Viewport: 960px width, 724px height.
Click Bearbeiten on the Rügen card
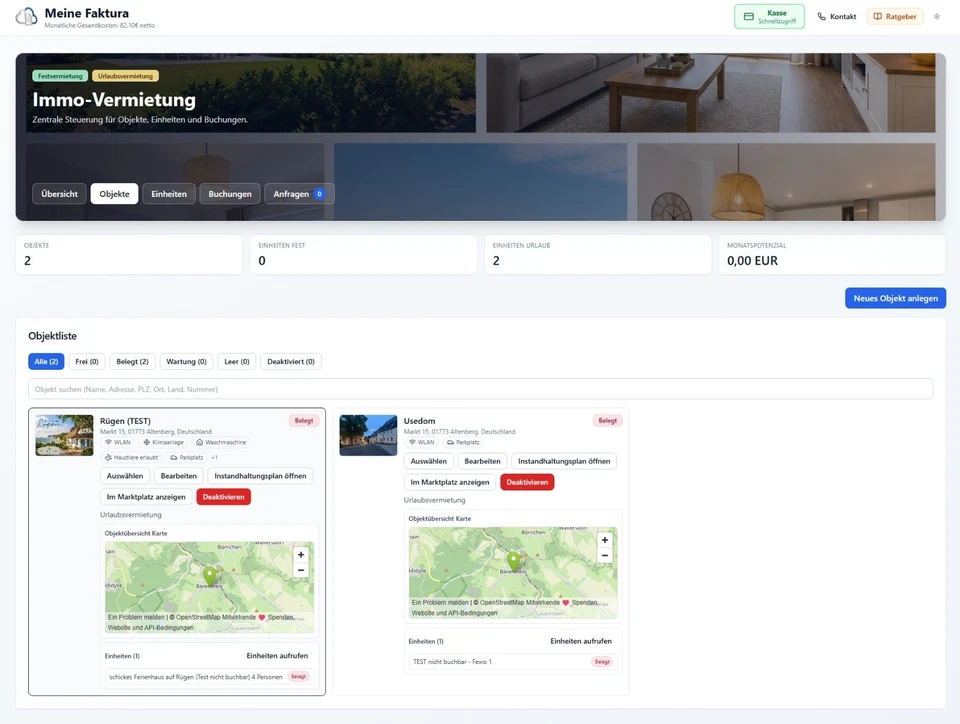coord(179,476)
